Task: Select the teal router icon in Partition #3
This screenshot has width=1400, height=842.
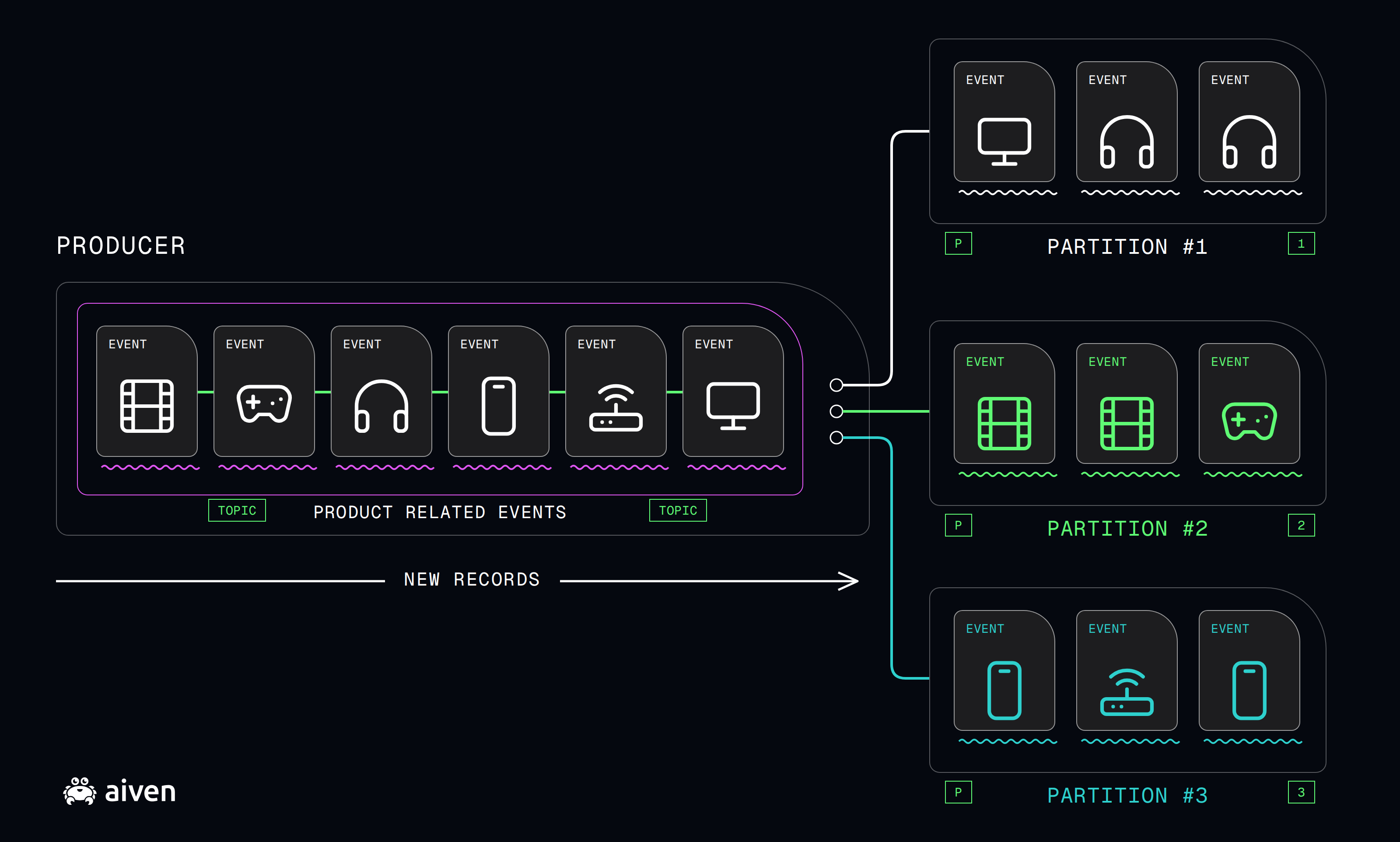Action: 1127,692
